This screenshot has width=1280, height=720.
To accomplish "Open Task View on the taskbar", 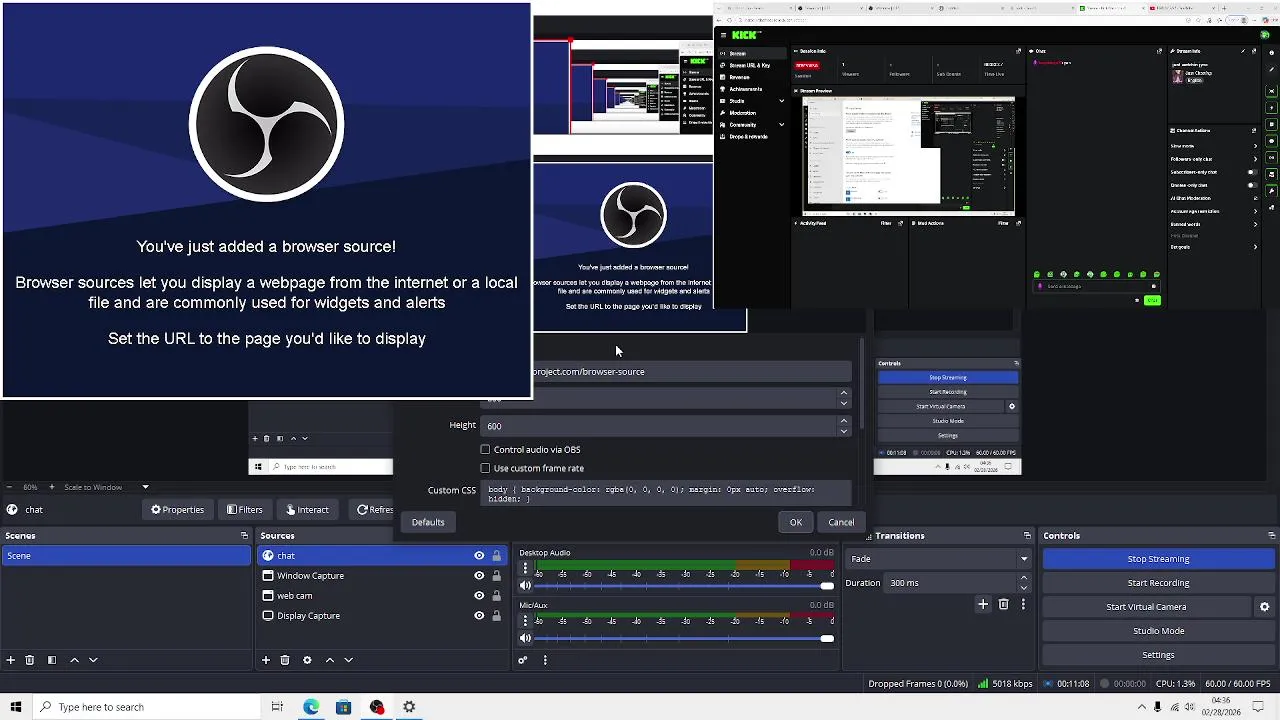I will 277,707.
